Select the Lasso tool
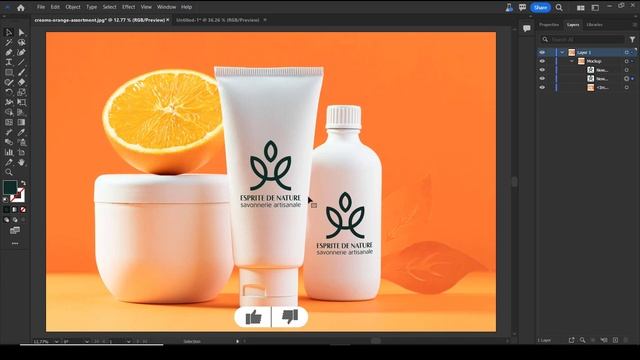 21,42
